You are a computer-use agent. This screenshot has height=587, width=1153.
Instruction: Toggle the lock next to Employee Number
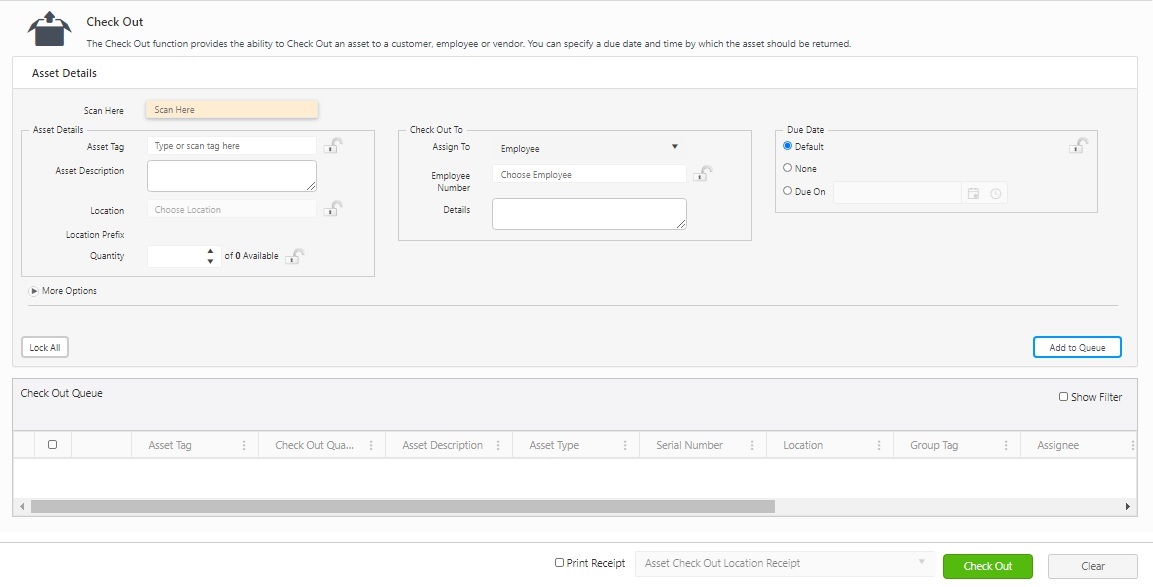click(703, 174)
